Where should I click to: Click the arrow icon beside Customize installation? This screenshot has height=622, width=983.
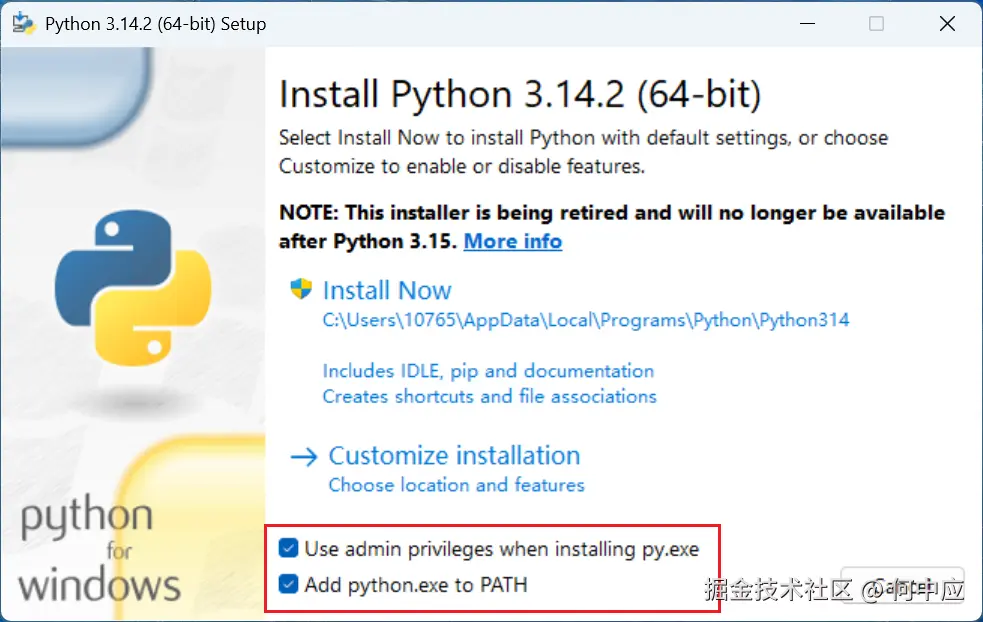(x=303, y=456)
